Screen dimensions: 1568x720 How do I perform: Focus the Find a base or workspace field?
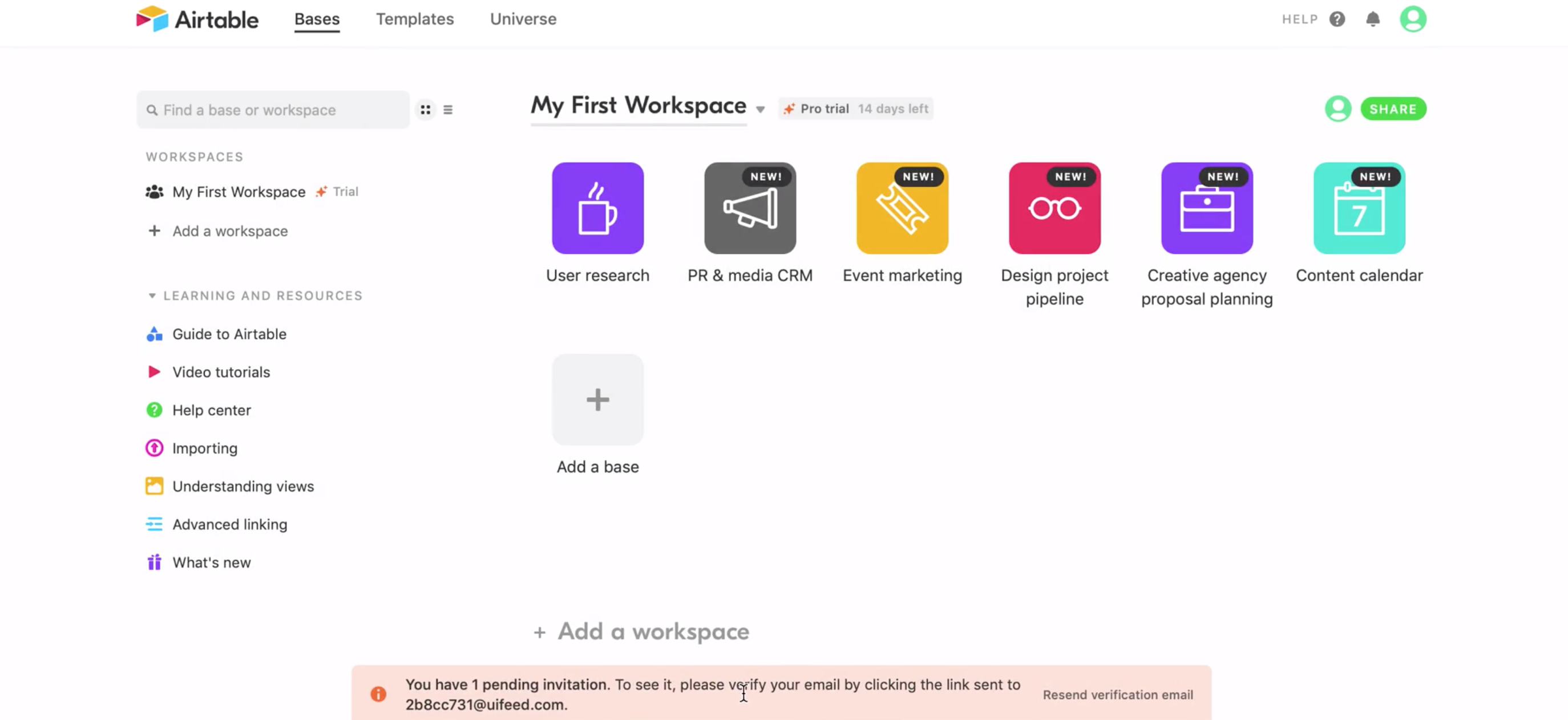pos(273,110)
